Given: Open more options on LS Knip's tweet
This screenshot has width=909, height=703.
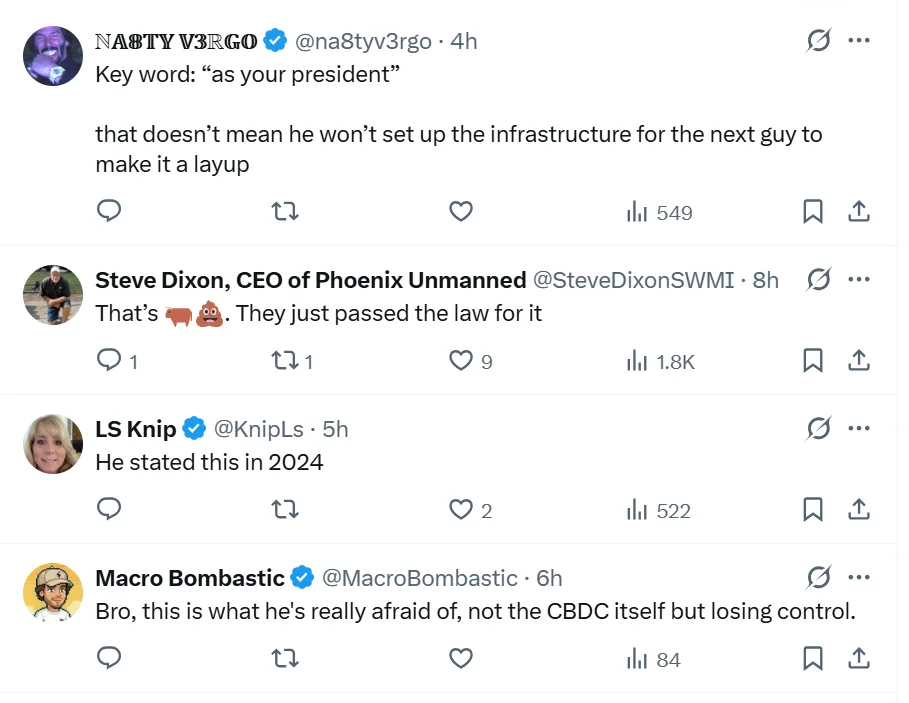Looking at the screenshot, I should pyautogui.click(x=858, y=429).
